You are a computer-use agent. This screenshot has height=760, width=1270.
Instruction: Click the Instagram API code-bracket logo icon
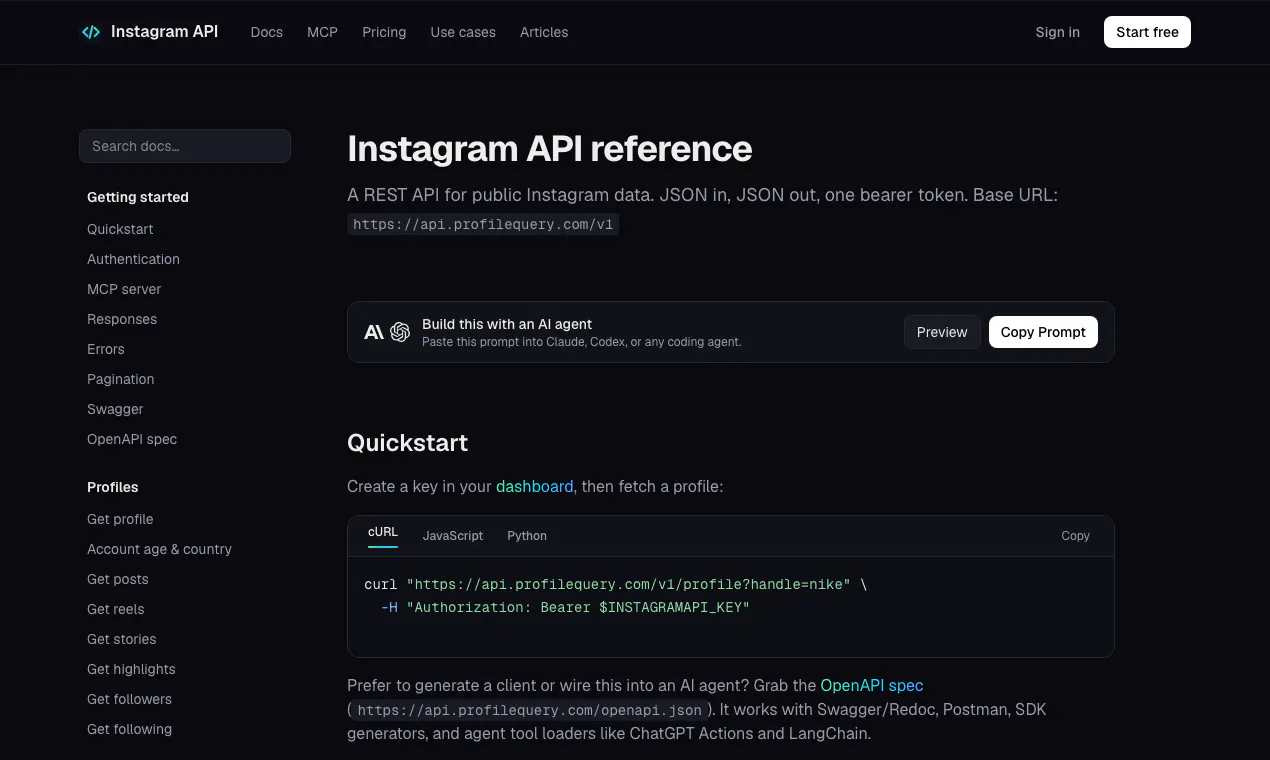(x=91, y=32)
